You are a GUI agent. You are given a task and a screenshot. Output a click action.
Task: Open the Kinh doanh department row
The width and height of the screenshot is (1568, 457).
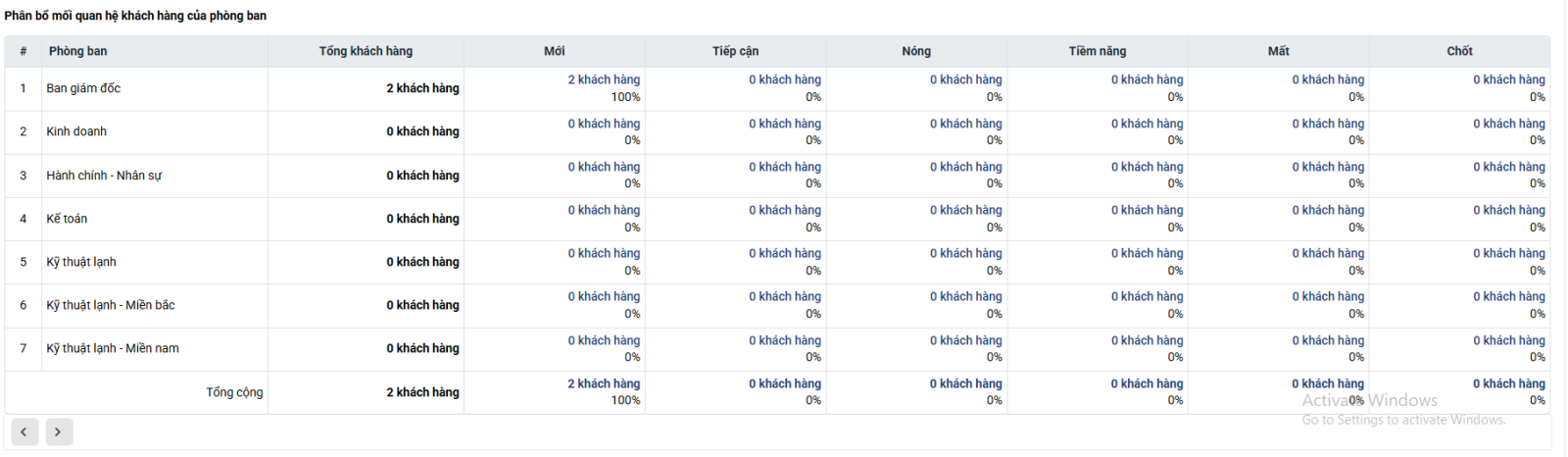(777, 131)
